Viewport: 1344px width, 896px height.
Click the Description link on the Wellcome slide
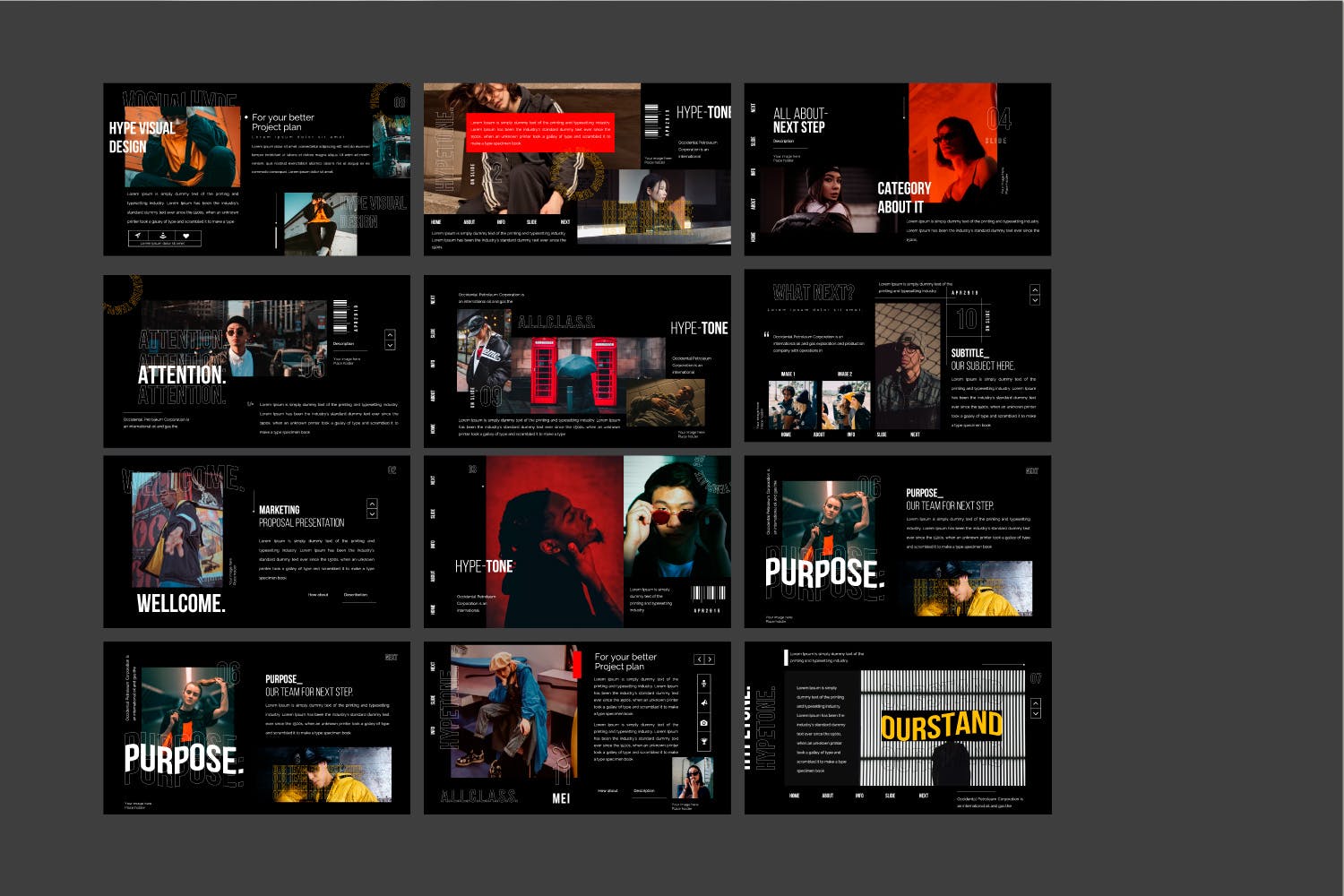[356, 595]
